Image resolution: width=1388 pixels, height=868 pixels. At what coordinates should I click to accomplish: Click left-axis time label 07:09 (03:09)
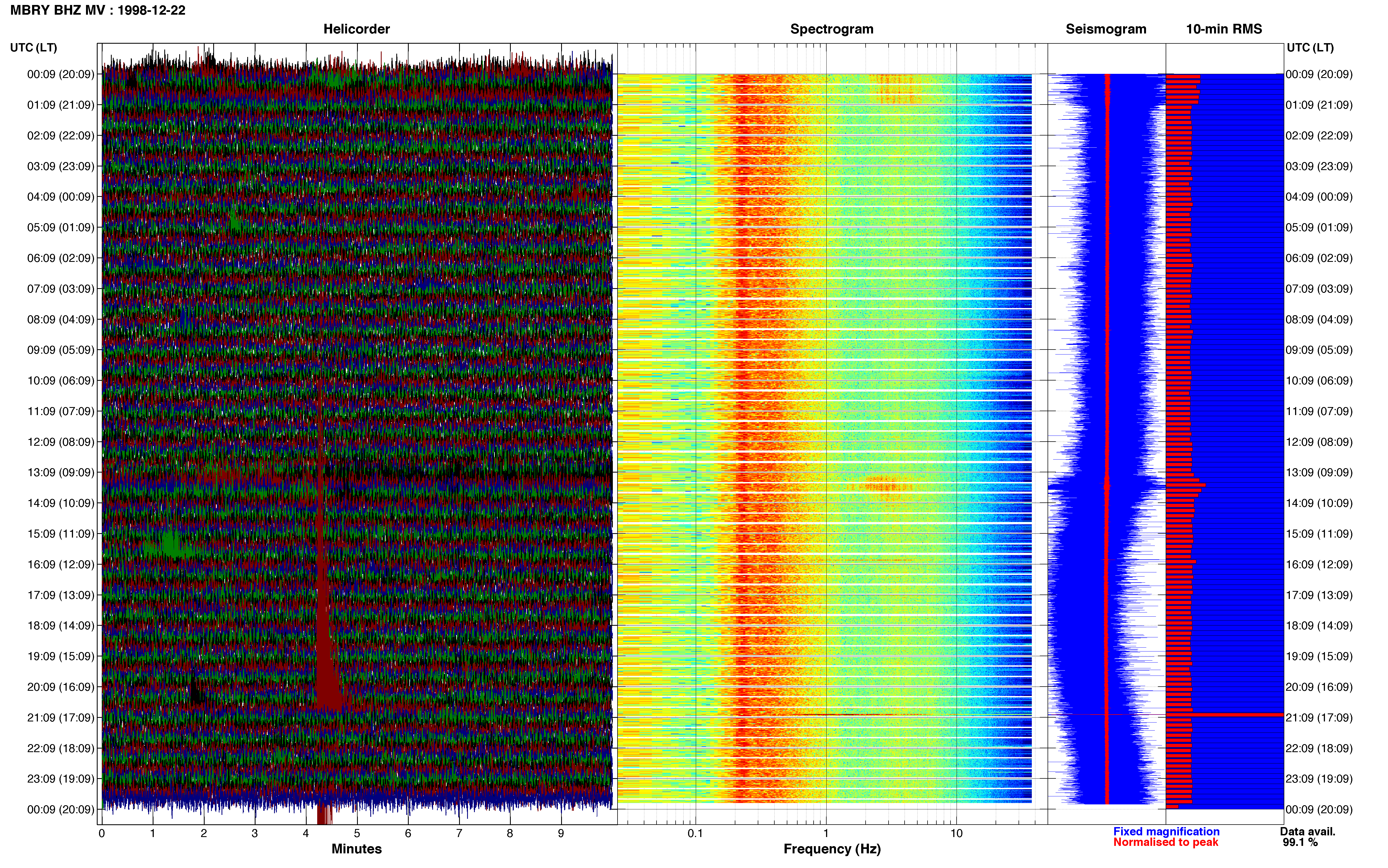61,289
